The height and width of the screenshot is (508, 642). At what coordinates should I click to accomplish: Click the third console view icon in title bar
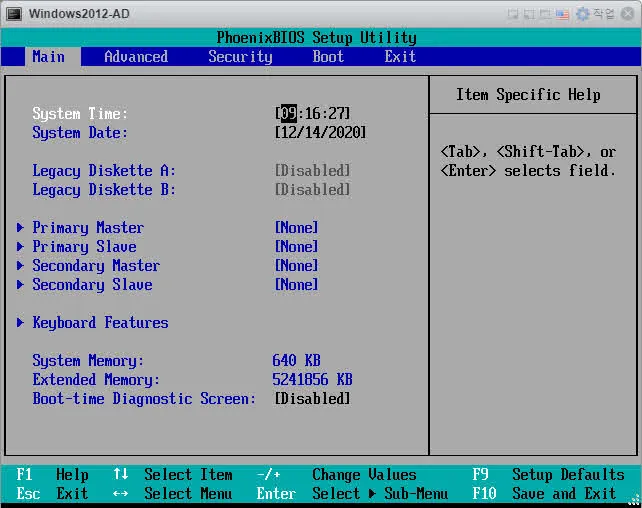pos(545,15)
